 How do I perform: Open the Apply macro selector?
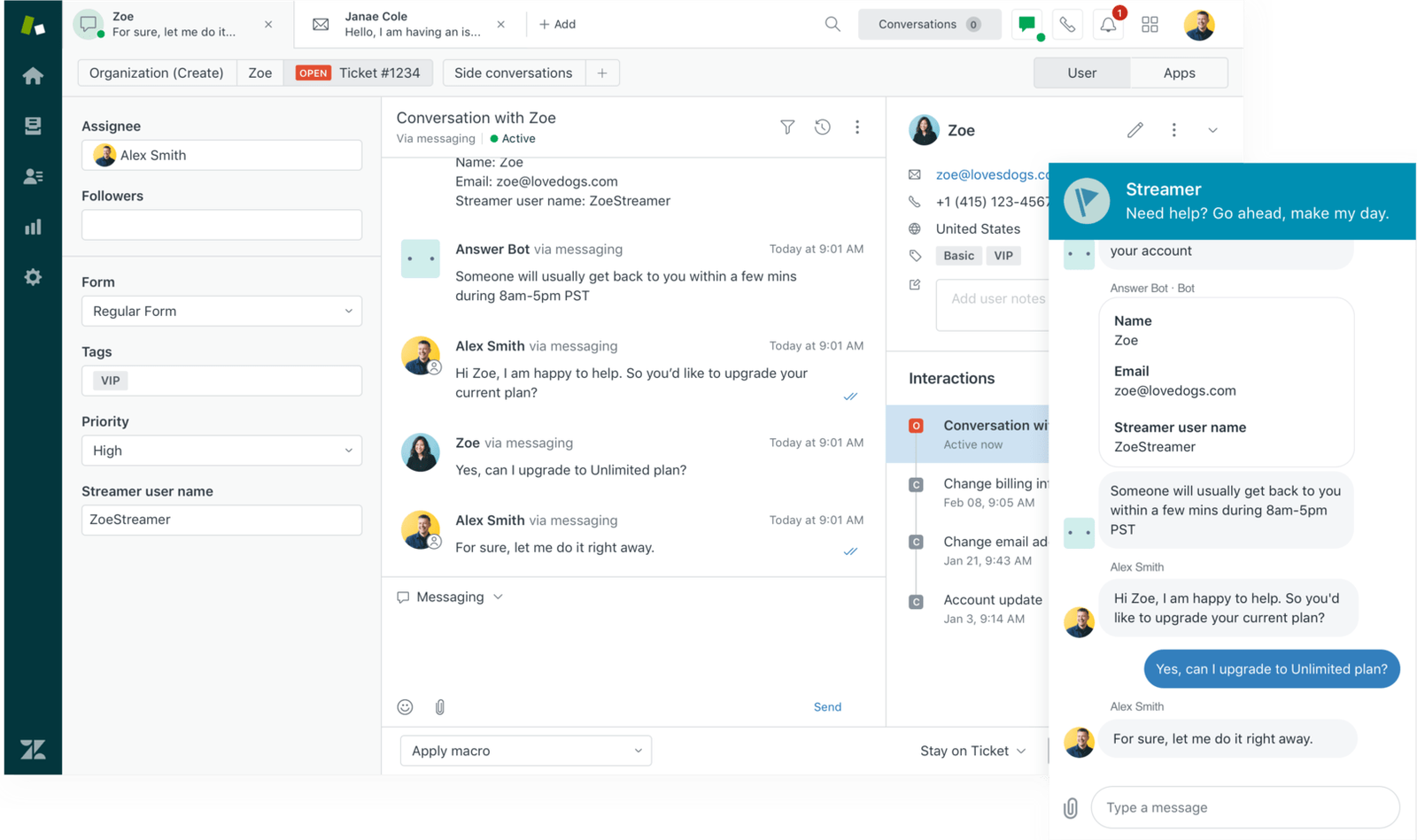[x=525, y=750]
